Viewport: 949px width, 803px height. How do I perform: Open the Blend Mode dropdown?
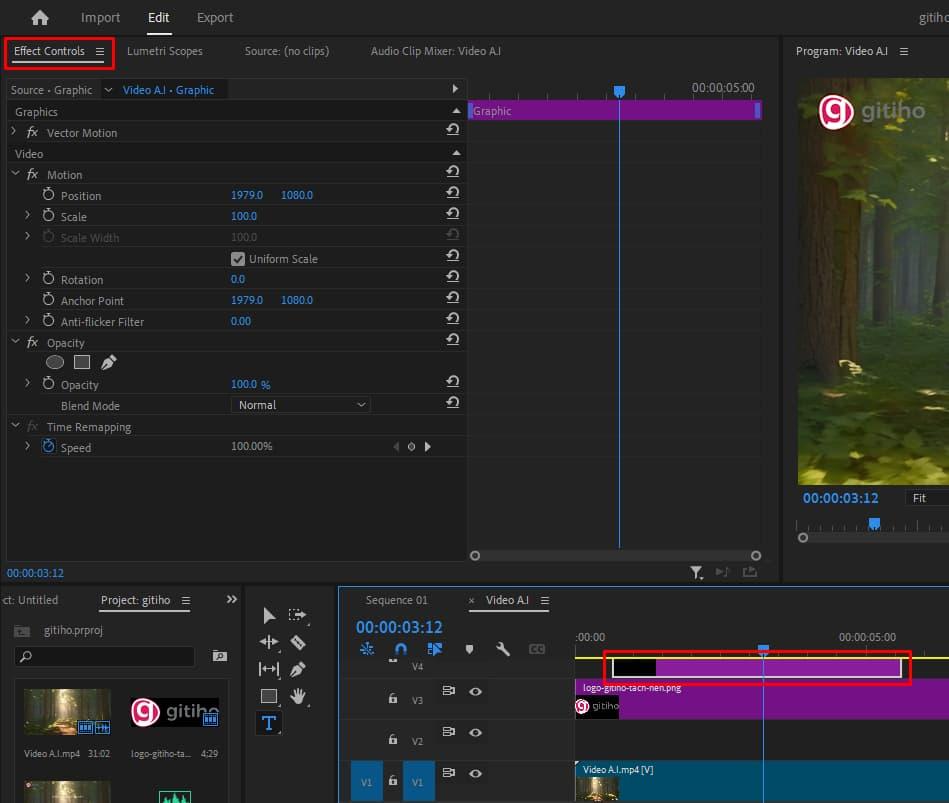point(301,405)
